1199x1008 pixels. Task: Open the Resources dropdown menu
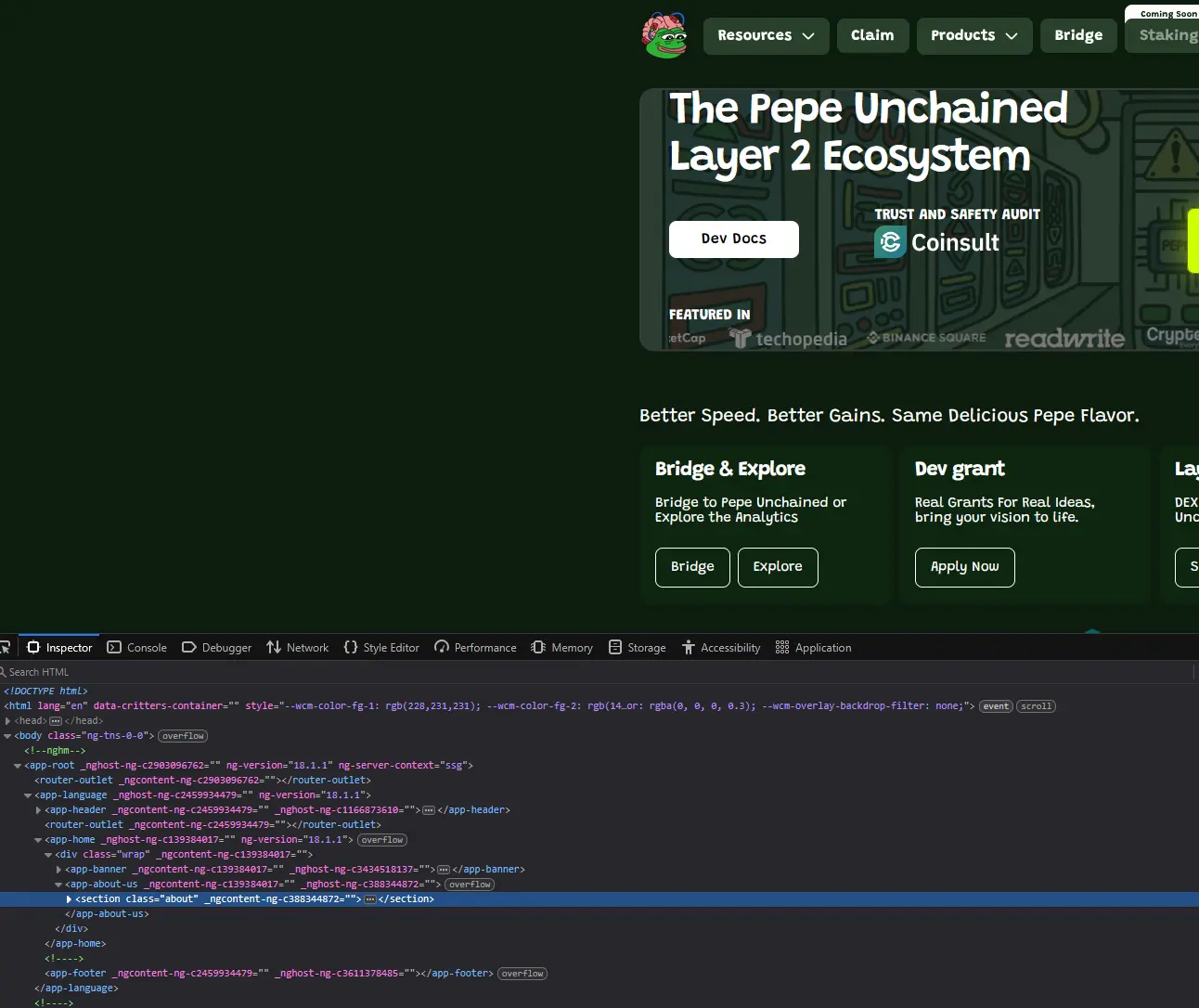click(x=766, y=36)
